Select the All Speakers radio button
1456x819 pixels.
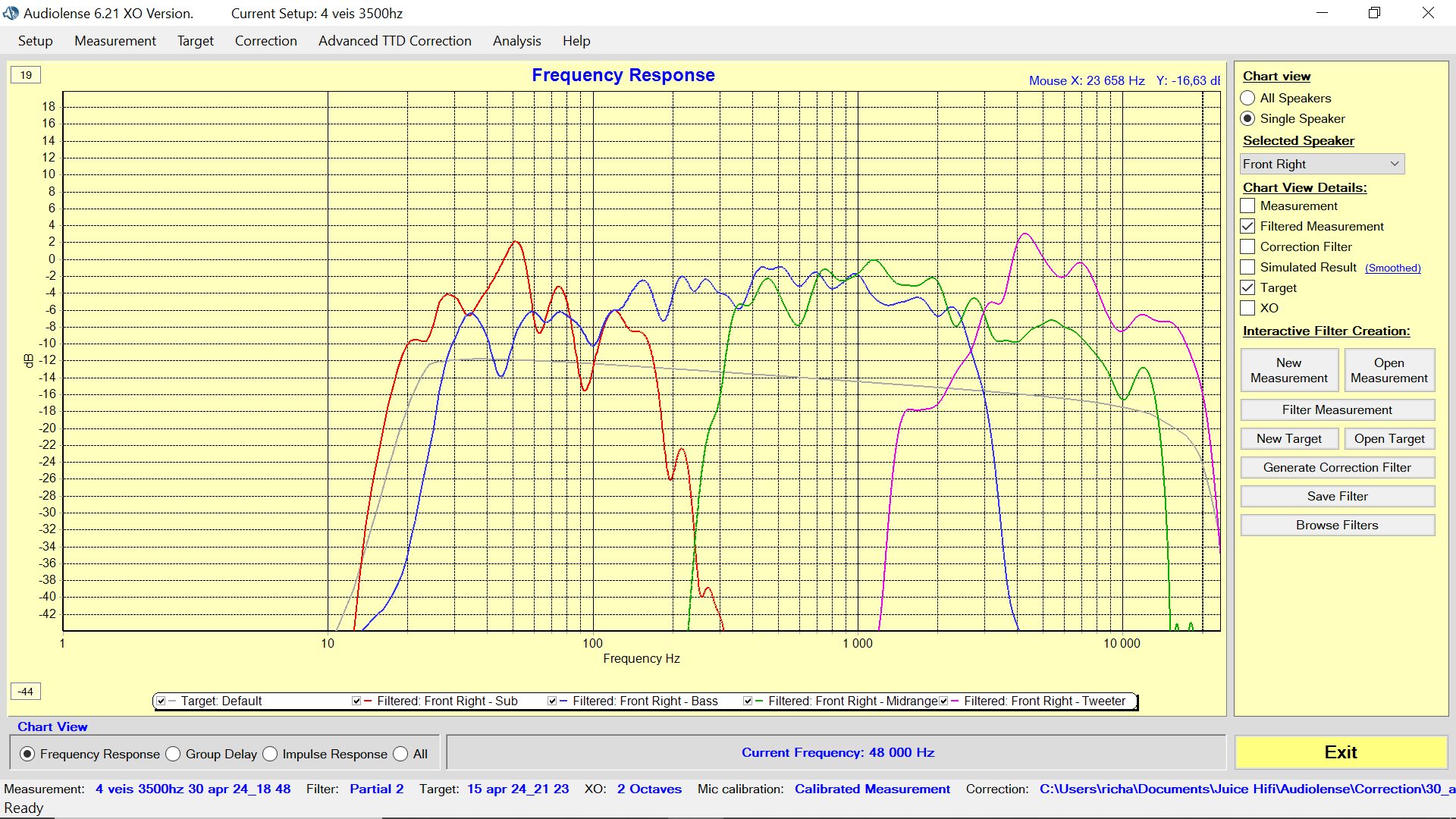[1247, 99]
